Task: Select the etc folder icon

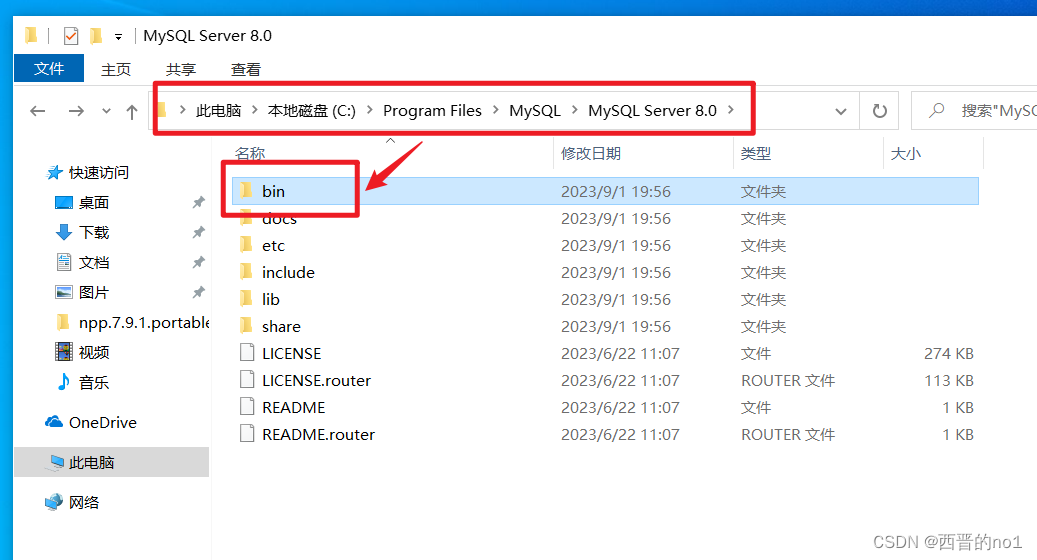Action: (x=247, y=245)
